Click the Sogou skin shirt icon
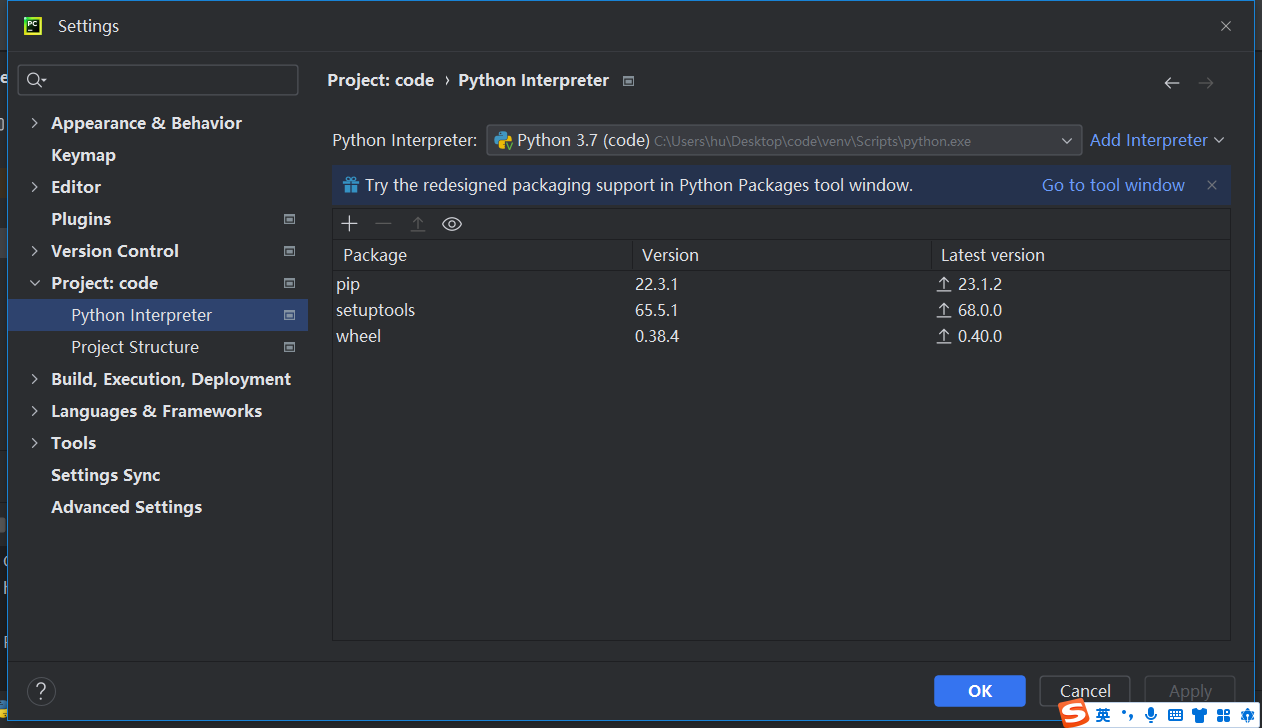The width and height of the screenshot is (1262, 728). (x=1199, y=715)
